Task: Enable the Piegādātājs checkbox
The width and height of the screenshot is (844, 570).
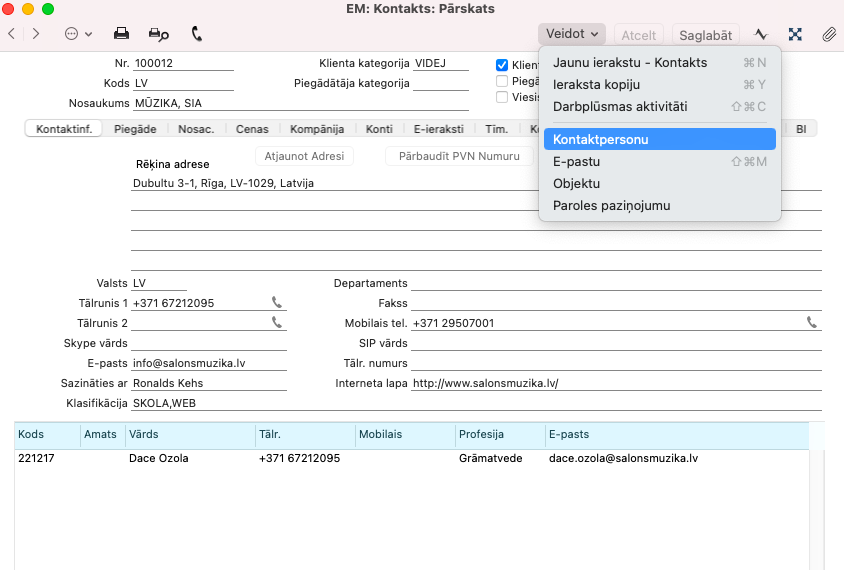Action: [x=502, y=81]
